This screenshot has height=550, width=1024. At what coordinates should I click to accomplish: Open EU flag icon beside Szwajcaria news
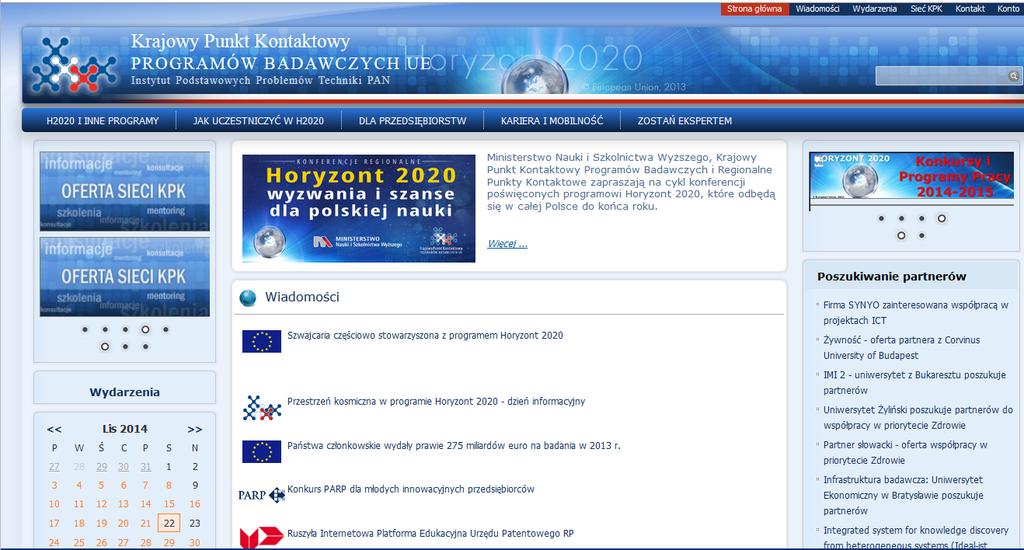261,341
